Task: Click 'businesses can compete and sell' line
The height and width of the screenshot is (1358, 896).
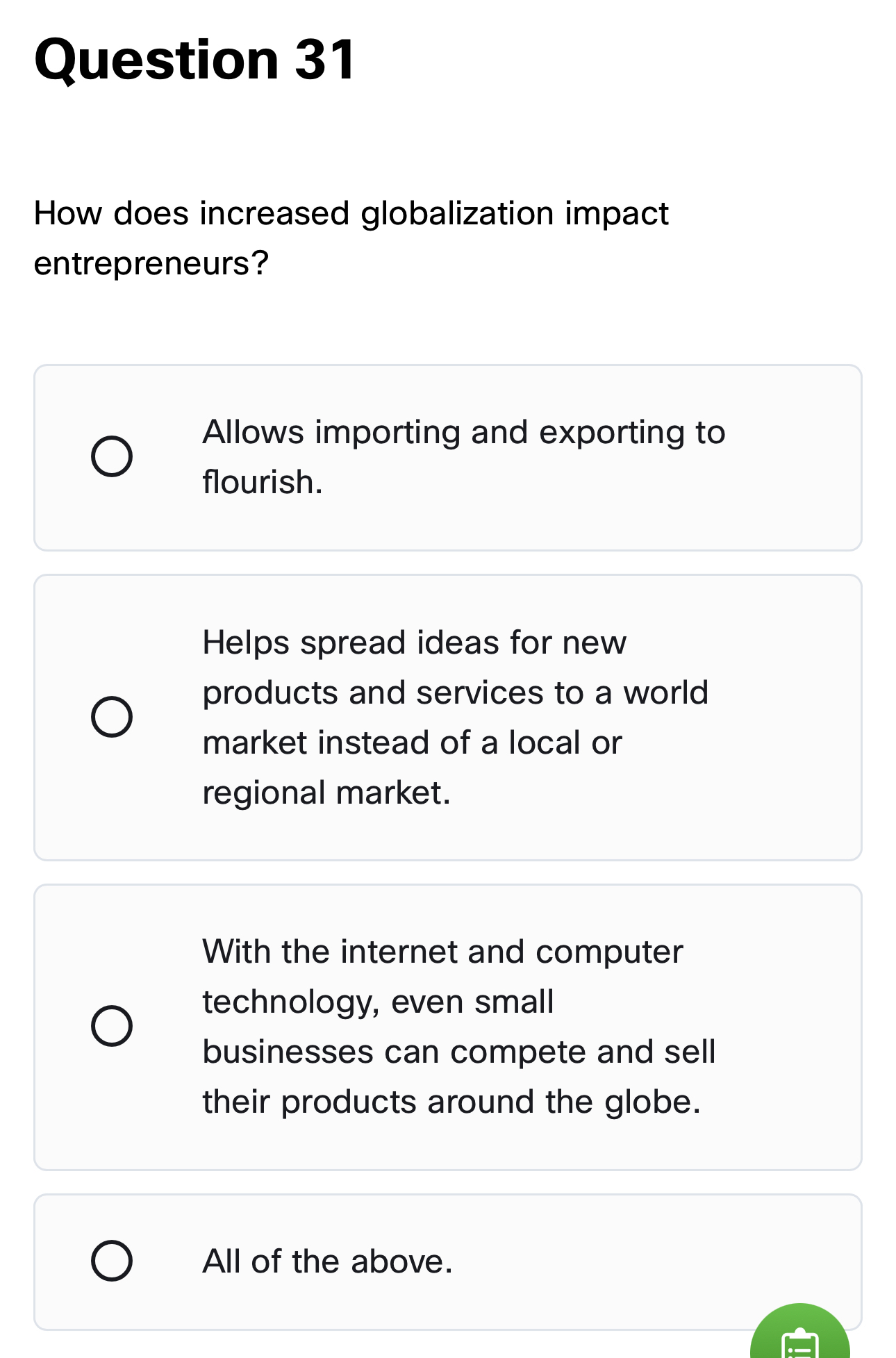Action: click(x=458, y=1052)
